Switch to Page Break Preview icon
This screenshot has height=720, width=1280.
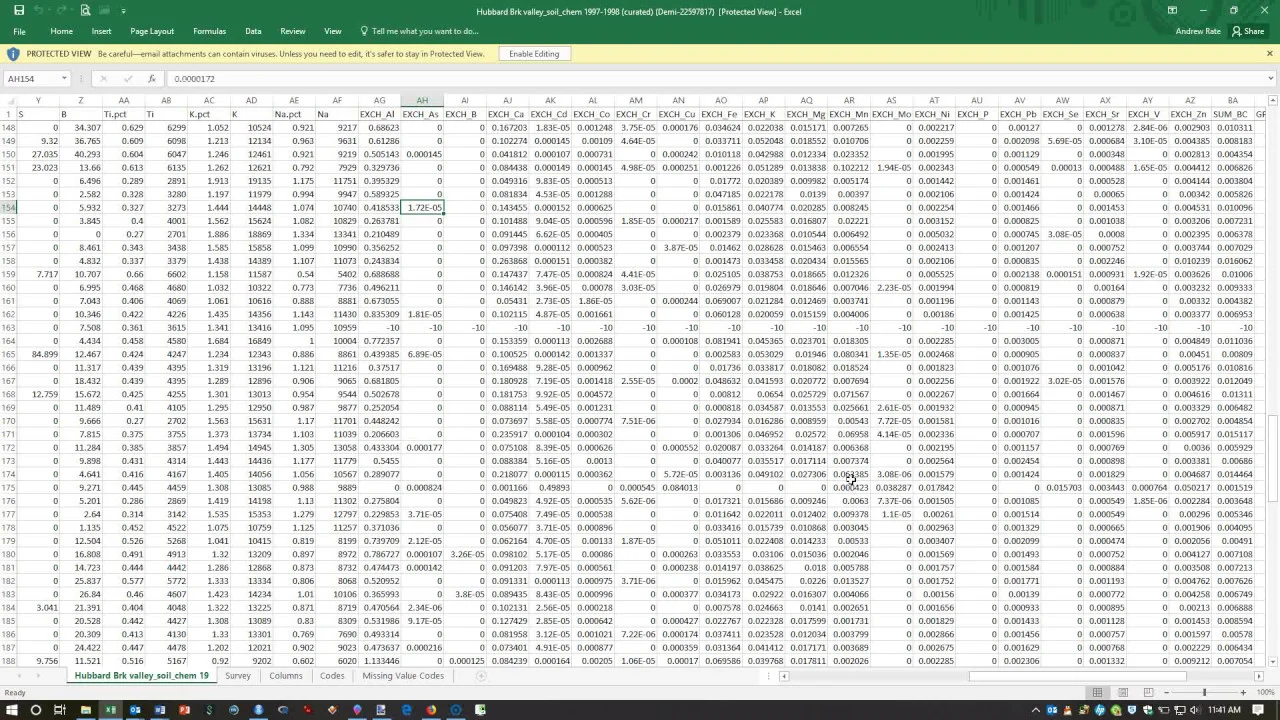click(1148, 692)
